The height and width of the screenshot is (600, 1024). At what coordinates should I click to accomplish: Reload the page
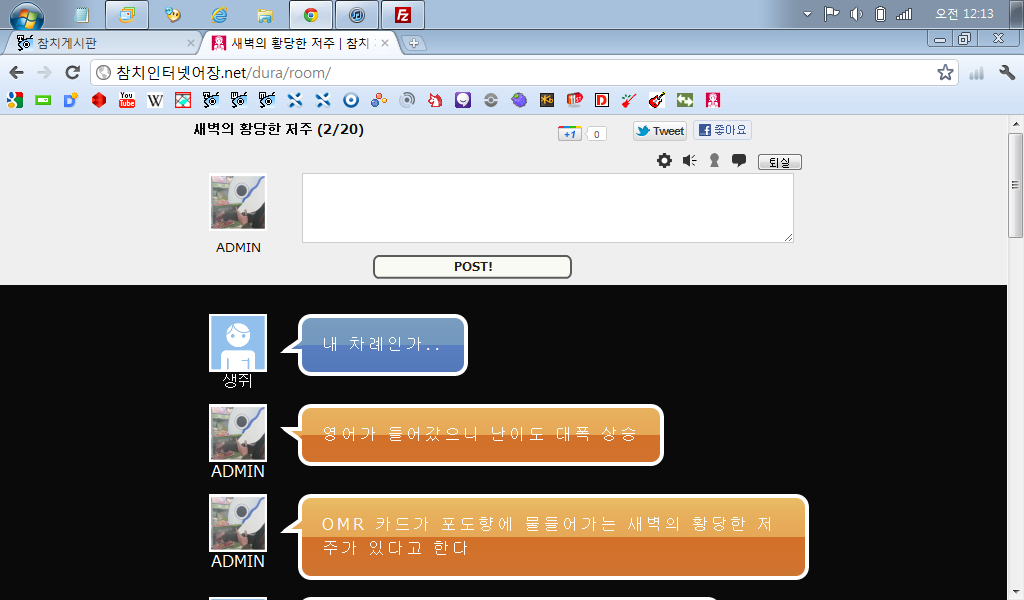tap(72, 73)
